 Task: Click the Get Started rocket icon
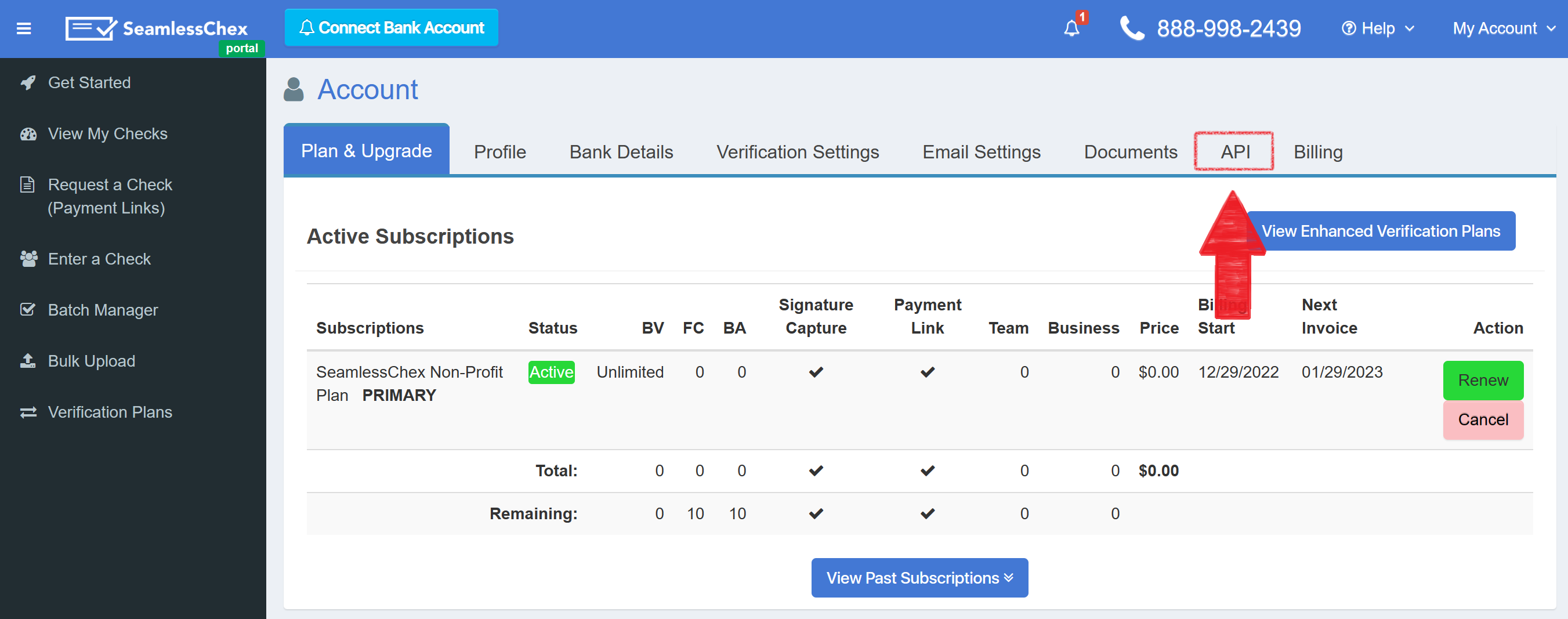[28, 83]
